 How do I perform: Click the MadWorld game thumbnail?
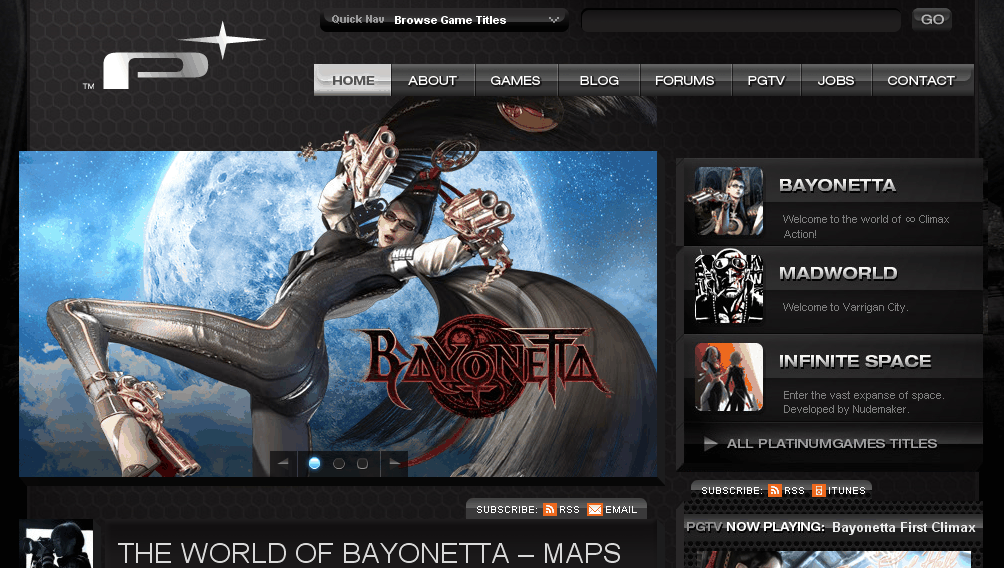tap(729, 289)
